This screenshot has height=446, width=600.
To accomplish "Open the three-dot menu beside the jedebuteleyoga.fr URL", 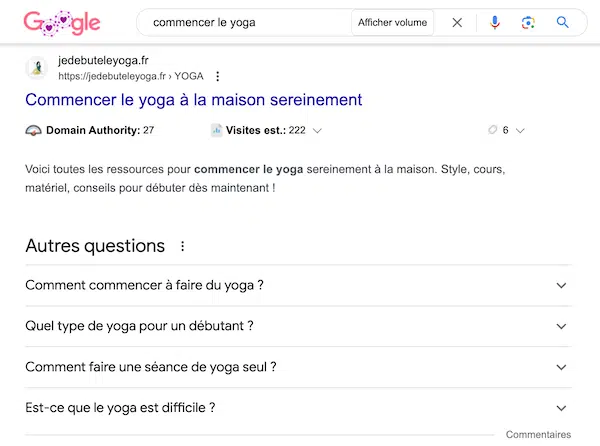I will pyautogui.click(x=218, y=76).
